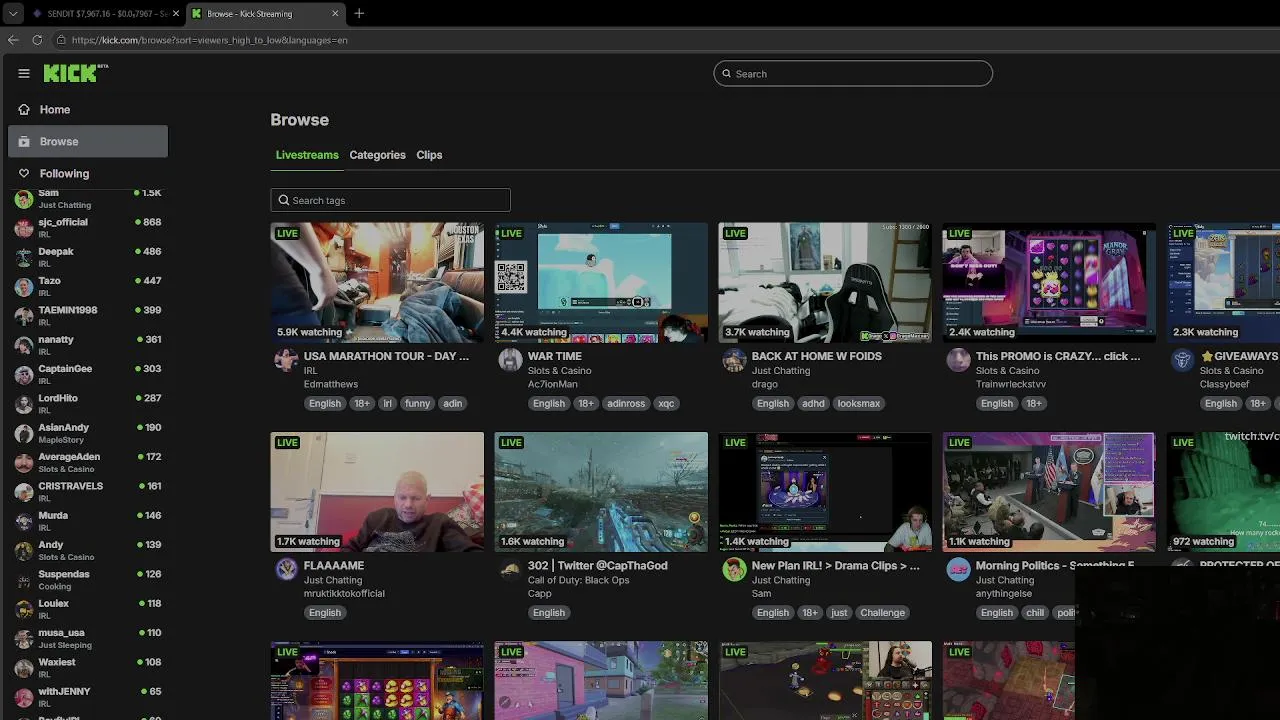Image resolution: width=1280 pixels, height=720 pixels.
Task: Click Trainwreckstv channel avatar
Action: [958, 360]
